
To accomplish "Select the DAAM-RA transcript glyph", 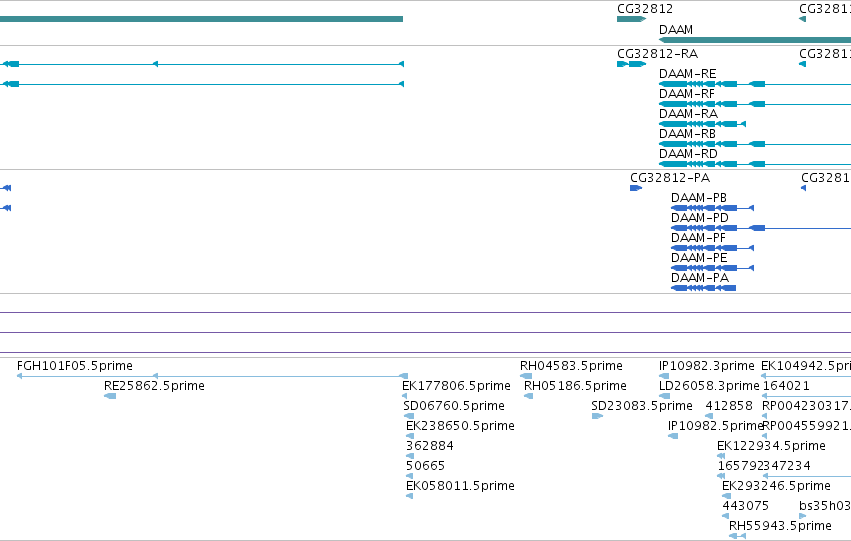I will coord(702,124).
